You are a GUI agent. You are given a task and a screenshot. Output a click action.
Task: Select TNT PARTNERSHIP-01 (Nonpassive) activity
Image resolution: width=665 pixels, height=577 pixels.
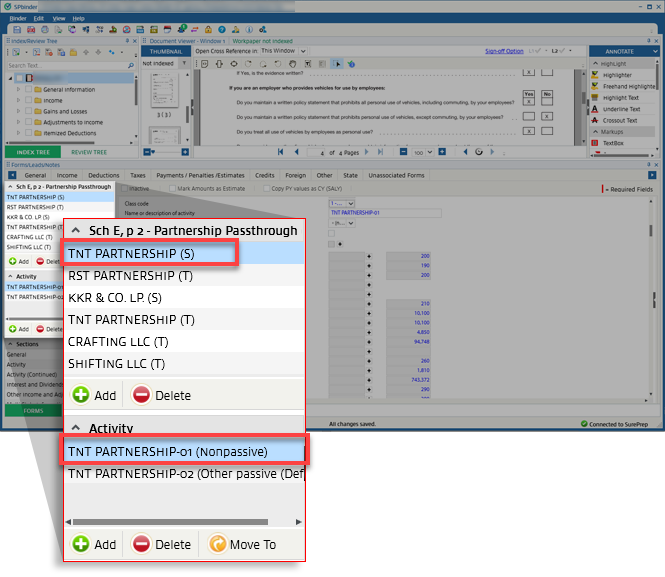coord(183,451)
